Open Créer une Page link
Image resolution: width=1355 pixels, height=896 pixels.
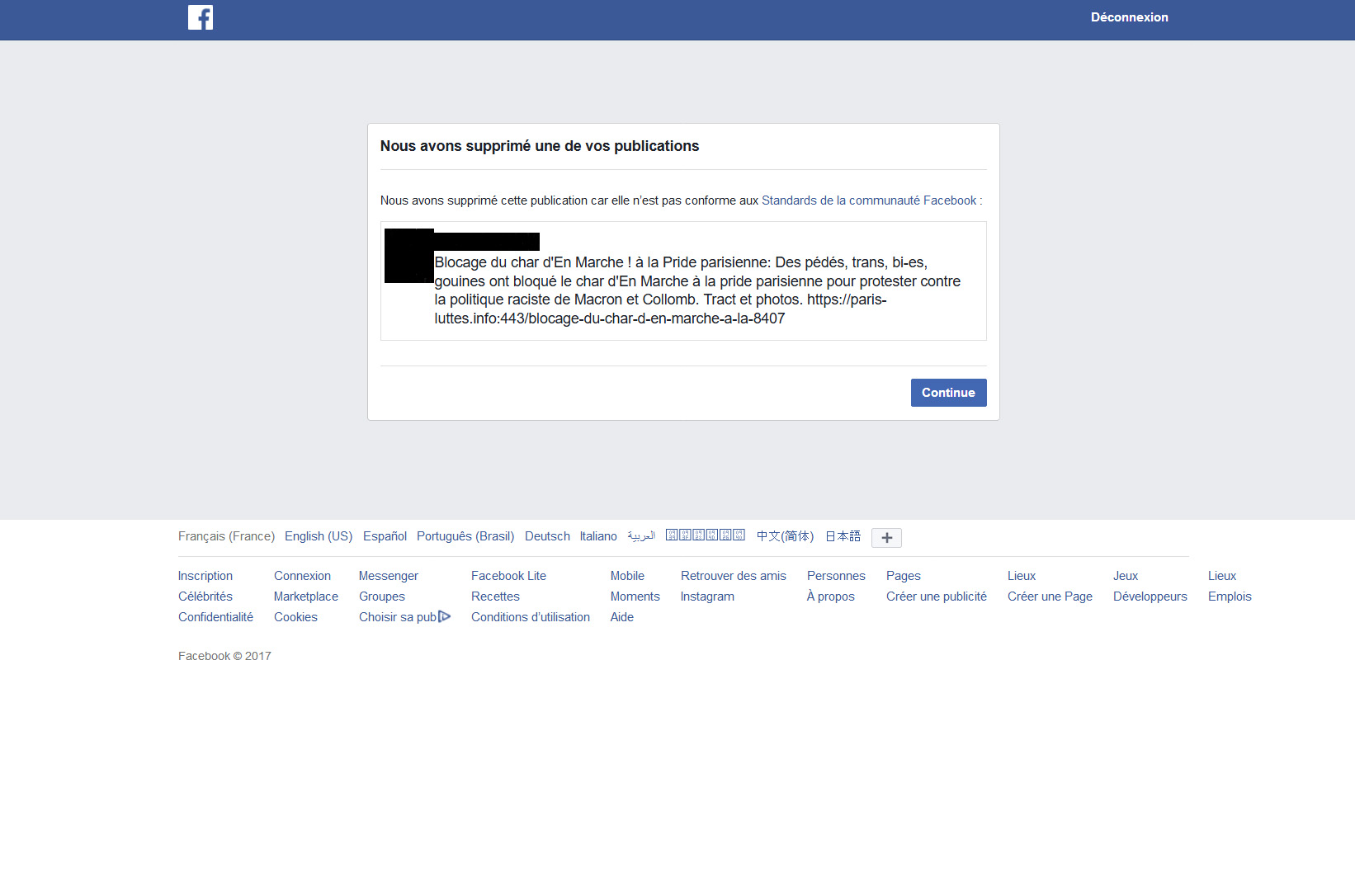tap(1050, 597)
